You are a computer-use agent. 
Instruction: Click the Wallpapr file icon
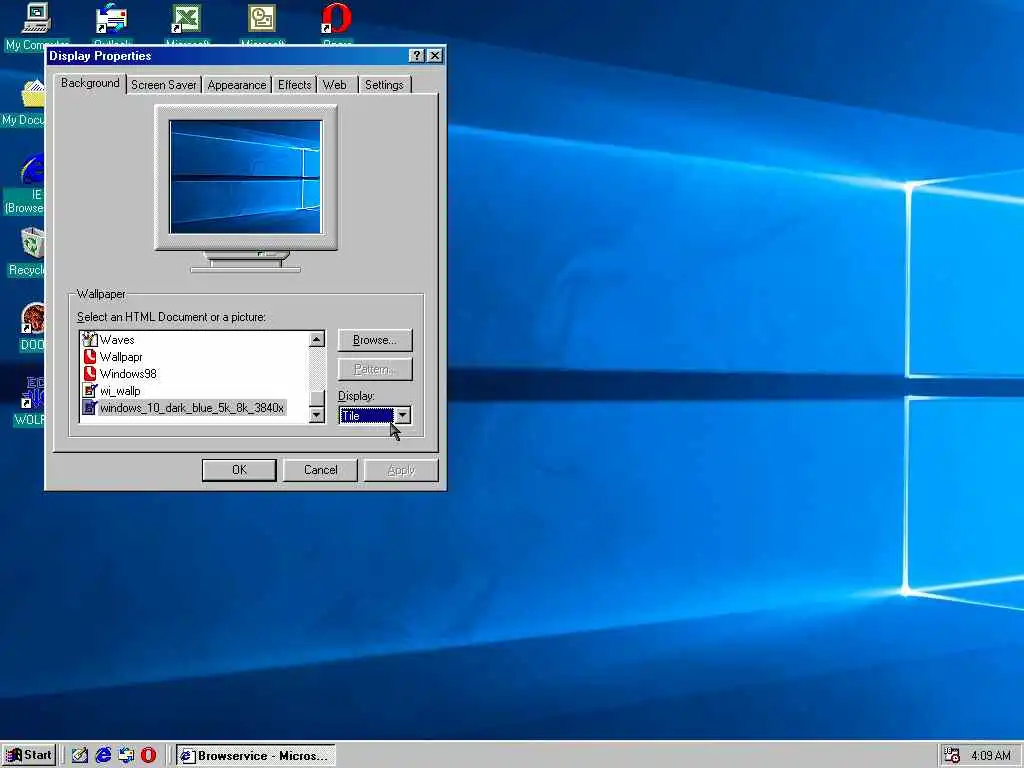tap(89, 357)
